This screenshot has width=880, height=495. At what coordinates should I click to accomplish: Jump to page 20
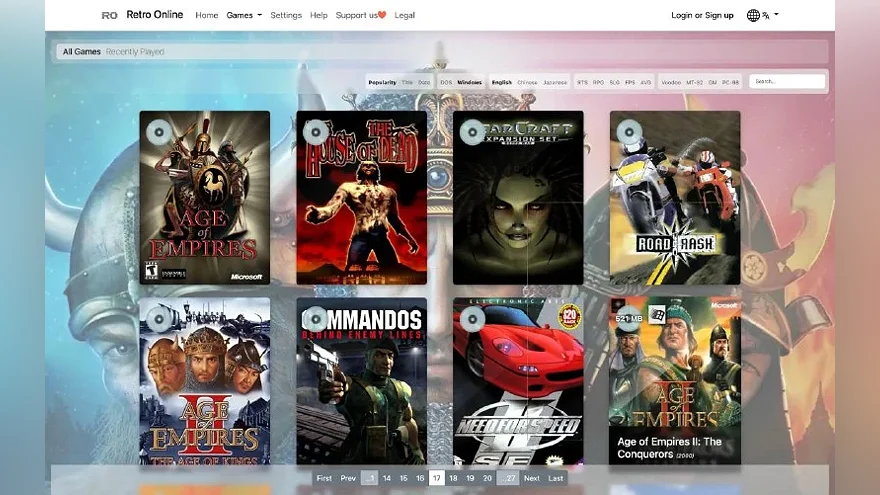(487, 478)
